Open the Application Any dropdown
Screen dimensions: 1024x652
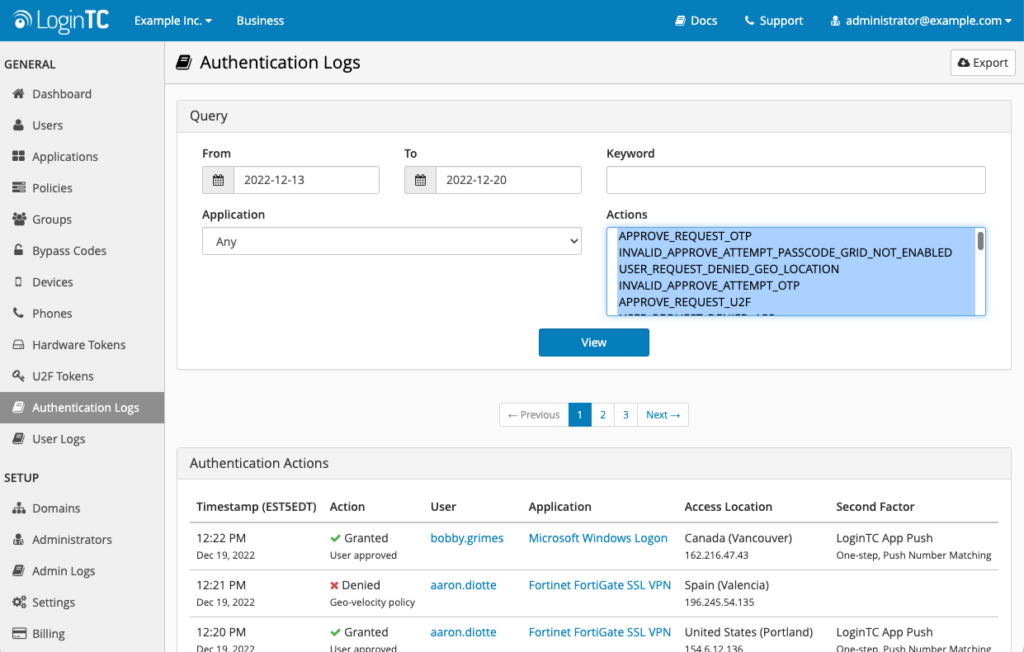click(x=392, y=241)
